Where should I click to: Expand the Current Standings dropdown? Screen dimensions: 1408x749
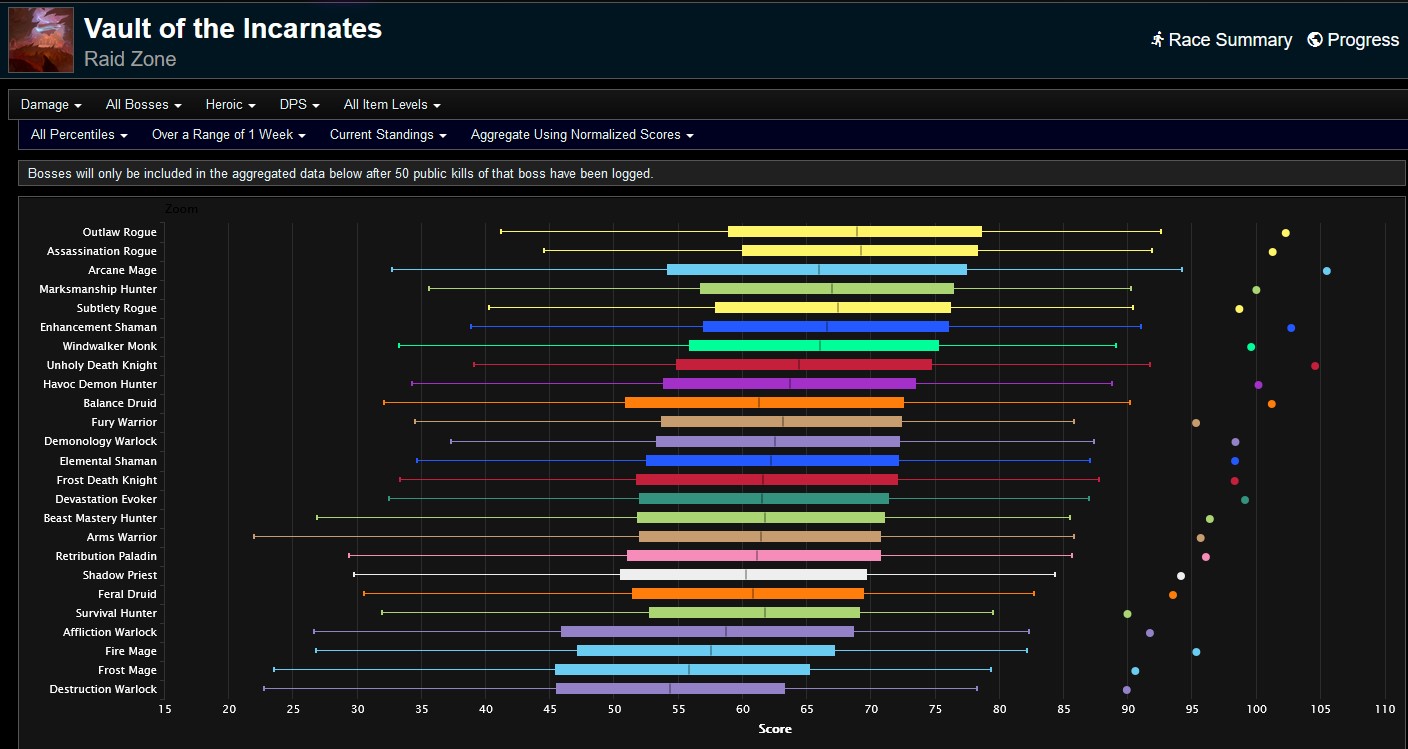(x=388, y=134)
